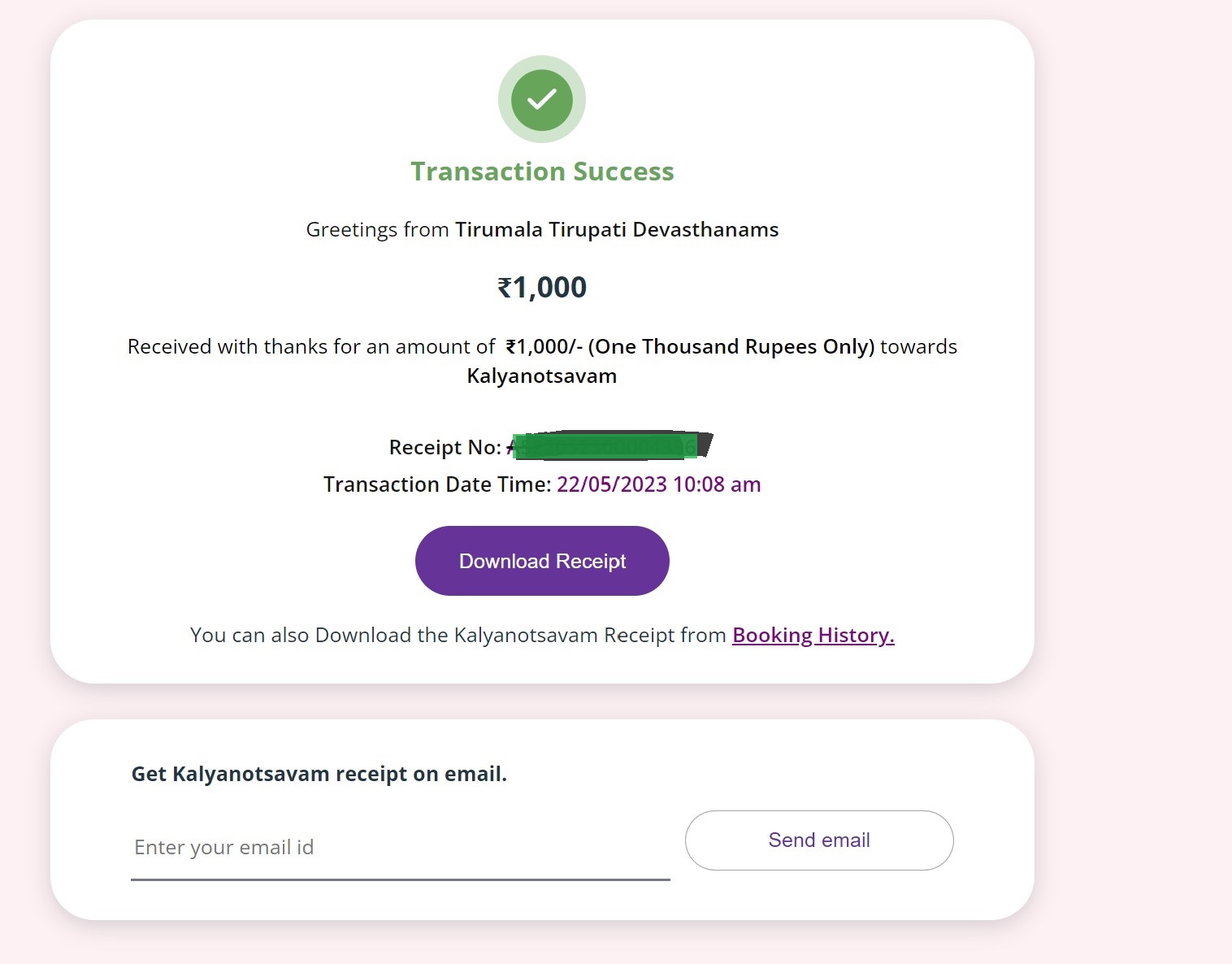Focus the 'Enter your email id' field
This screenshot has height=964, width=1232.
coord(401,848)
